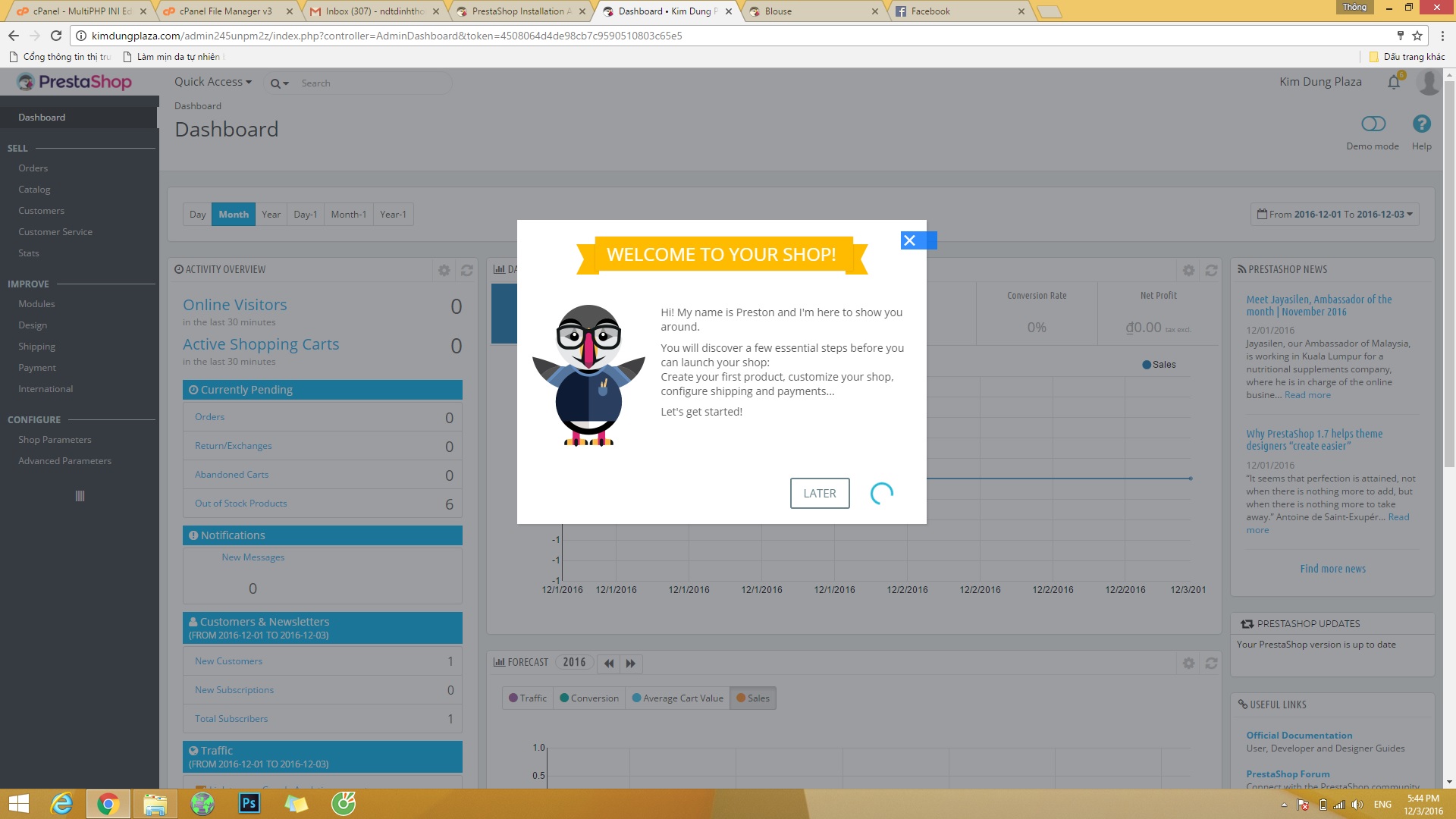Close the Welcome to your shop dialog
1456x819 pixels.
(x=909, y=240)
